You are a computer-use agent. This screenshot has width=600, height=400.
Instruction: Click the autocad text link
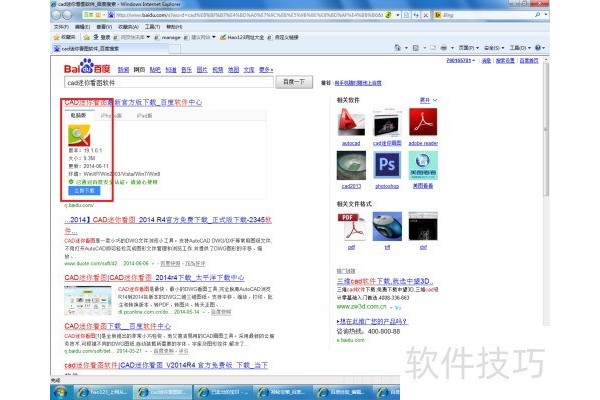click(x=351, y=143)
